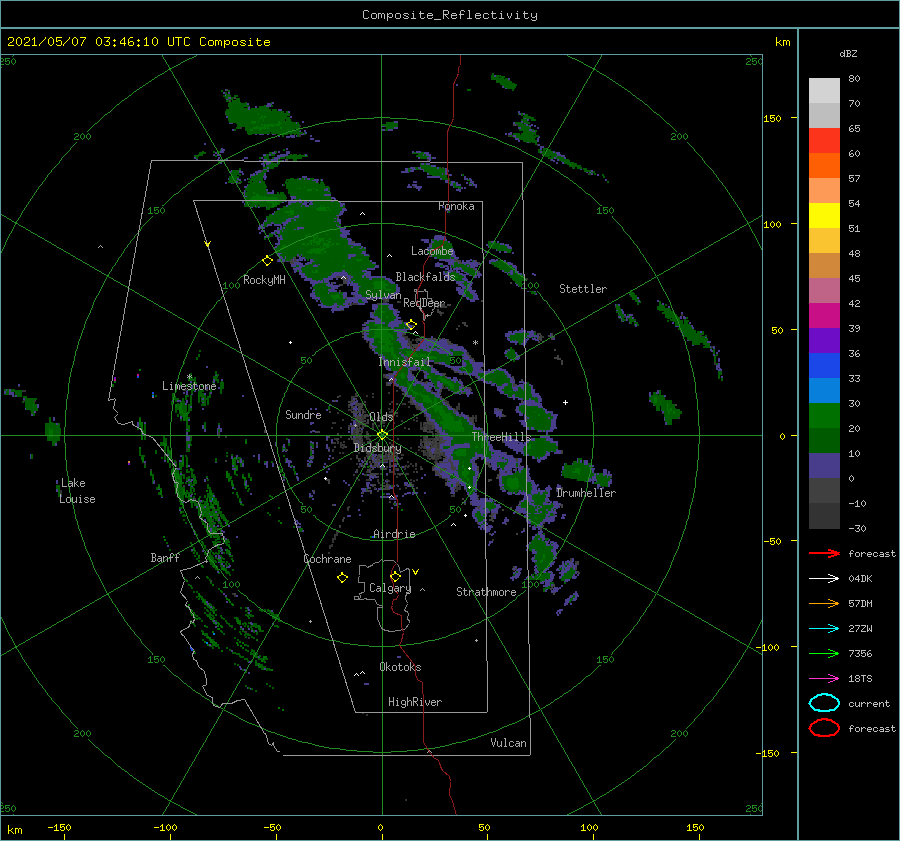Screen dimensions: 900x841
Task: Click the 2021/05/07 03:46:10 UTC timestamp
Action: [138, 42]
